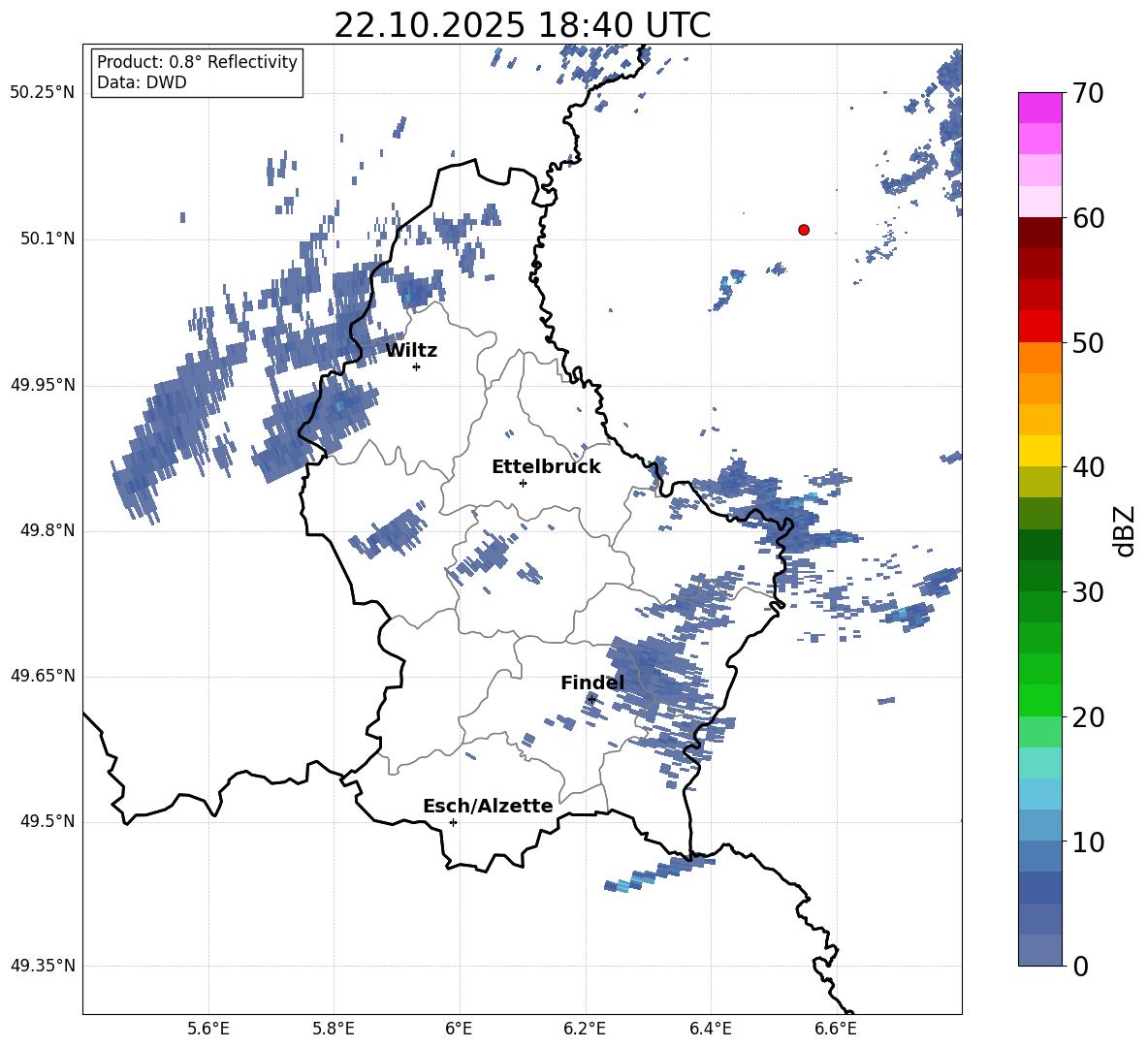Click the dark red colorbar segment below 60
The image size is (1148, 1048).
pyautogui.click(x=1039, y=233)
